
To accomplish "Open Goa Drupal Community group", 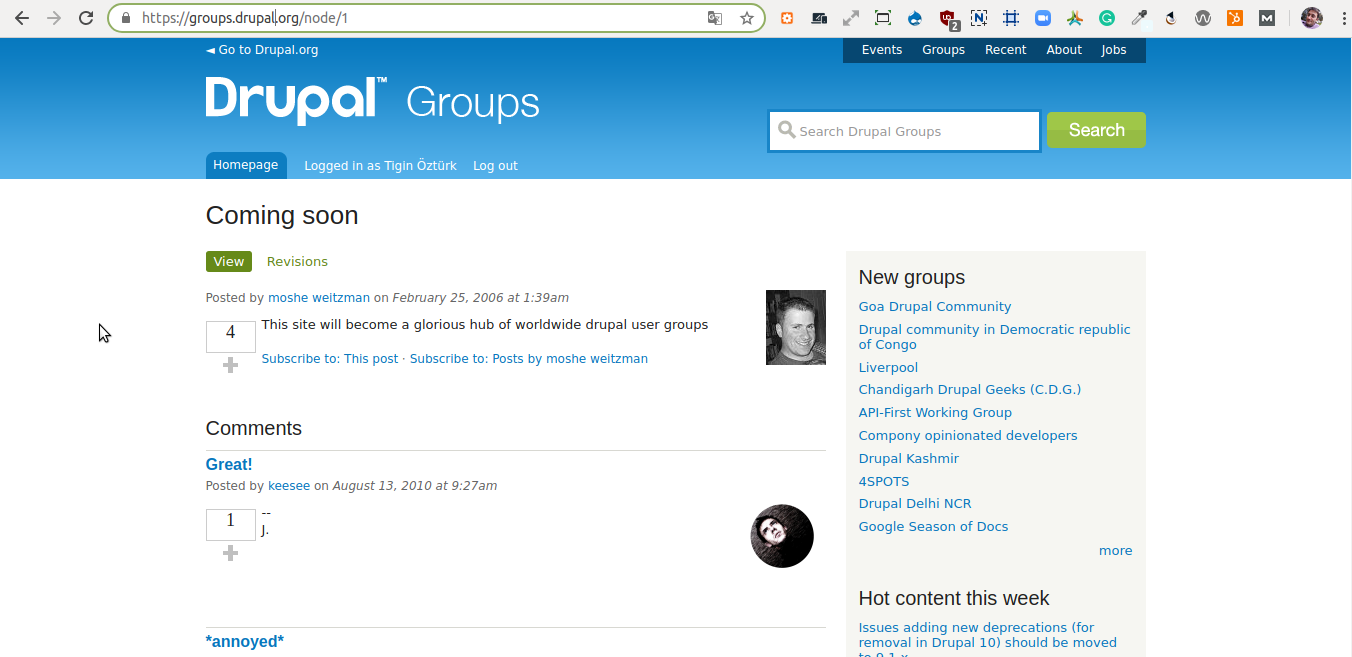I will pyautogui.click(x=935, y=307).
